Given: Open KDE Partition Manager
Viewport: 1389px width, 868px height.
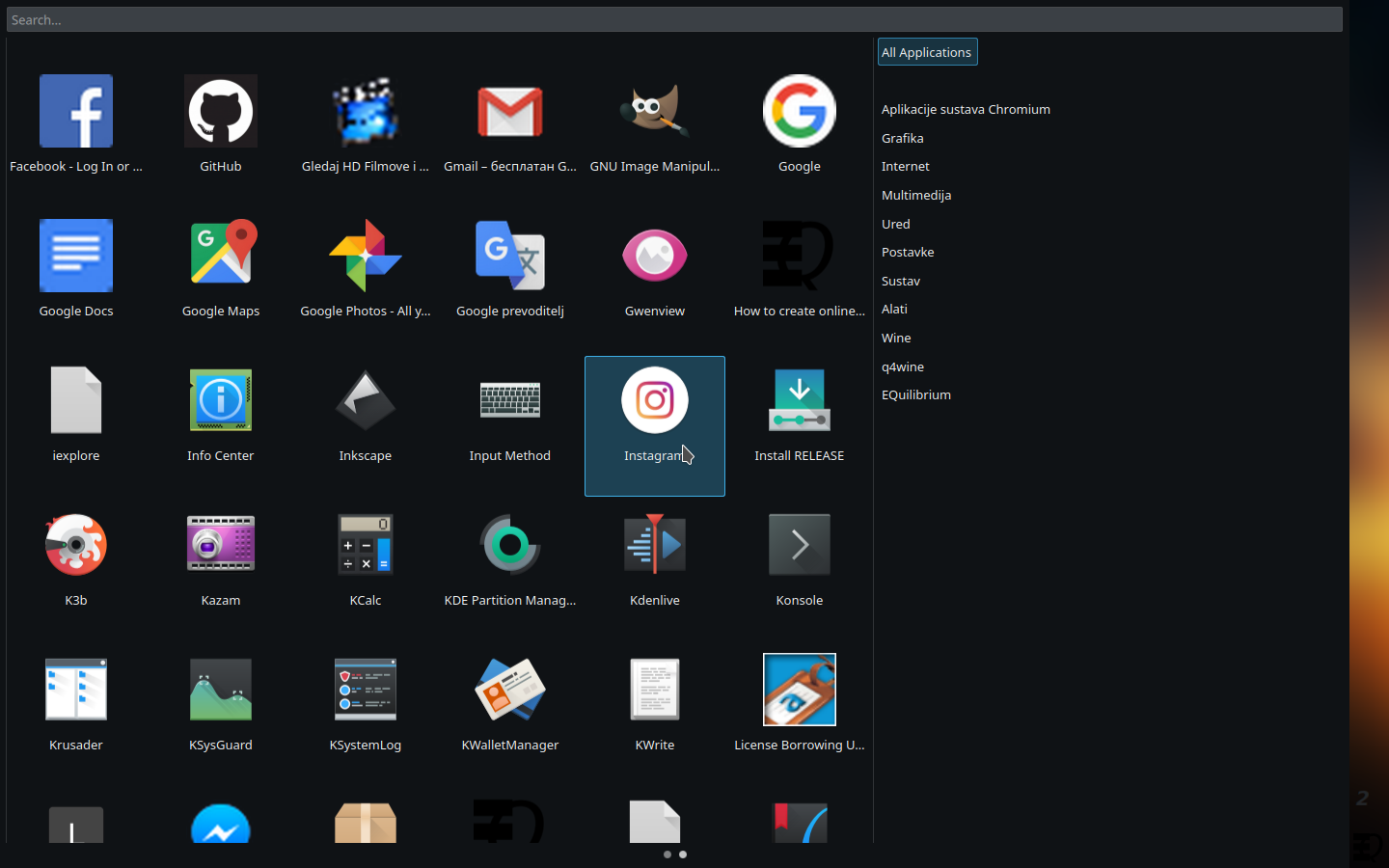Looking at the screenshot, I should click(510, 545).
